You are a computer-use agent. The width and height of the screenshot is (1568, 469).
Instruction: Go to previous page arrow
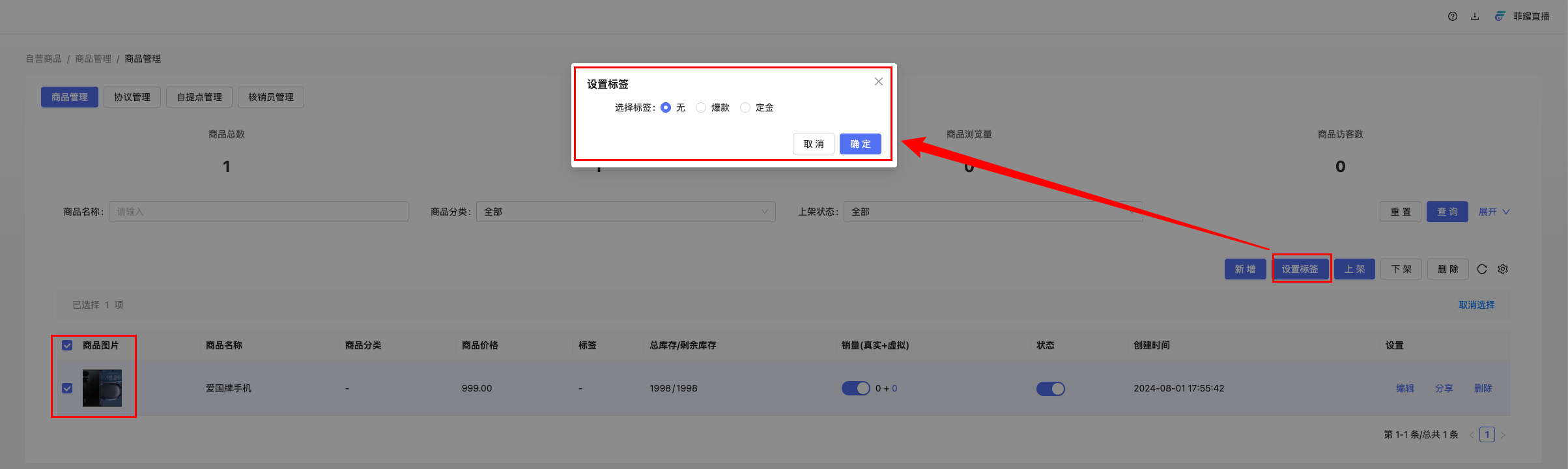point(1471,435)
